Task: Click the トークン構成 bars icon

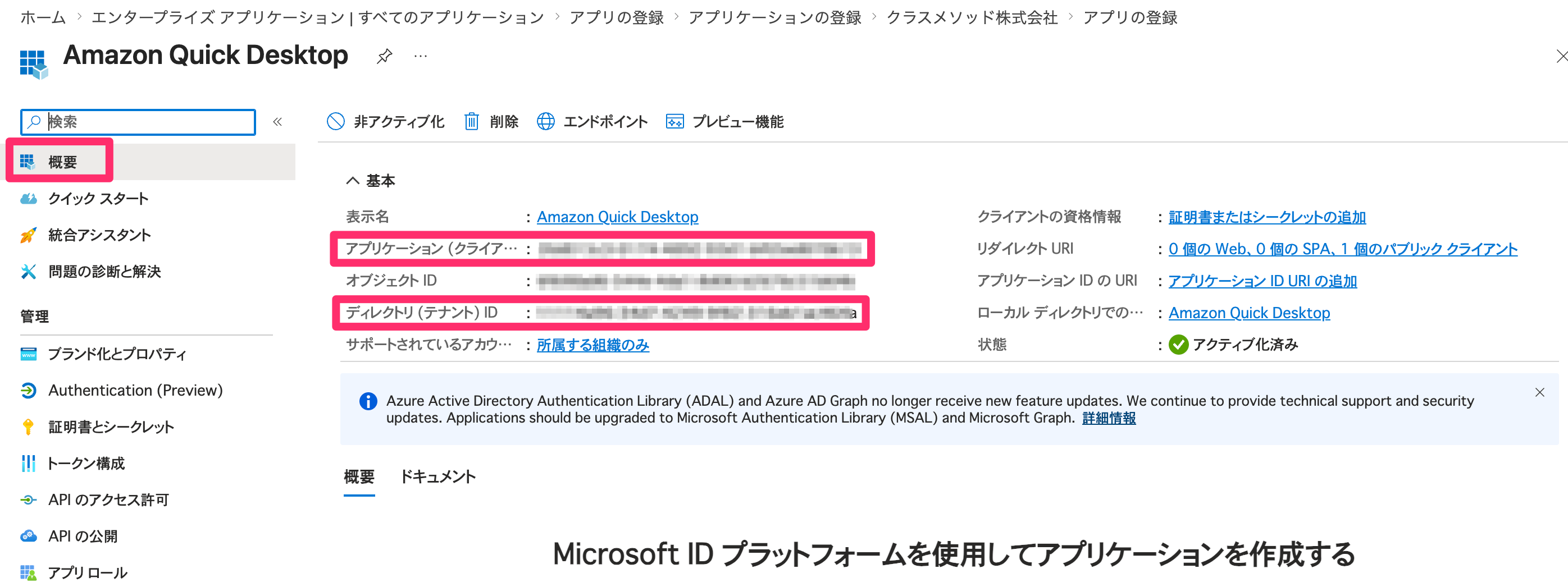Action: [x=28, y=463]
